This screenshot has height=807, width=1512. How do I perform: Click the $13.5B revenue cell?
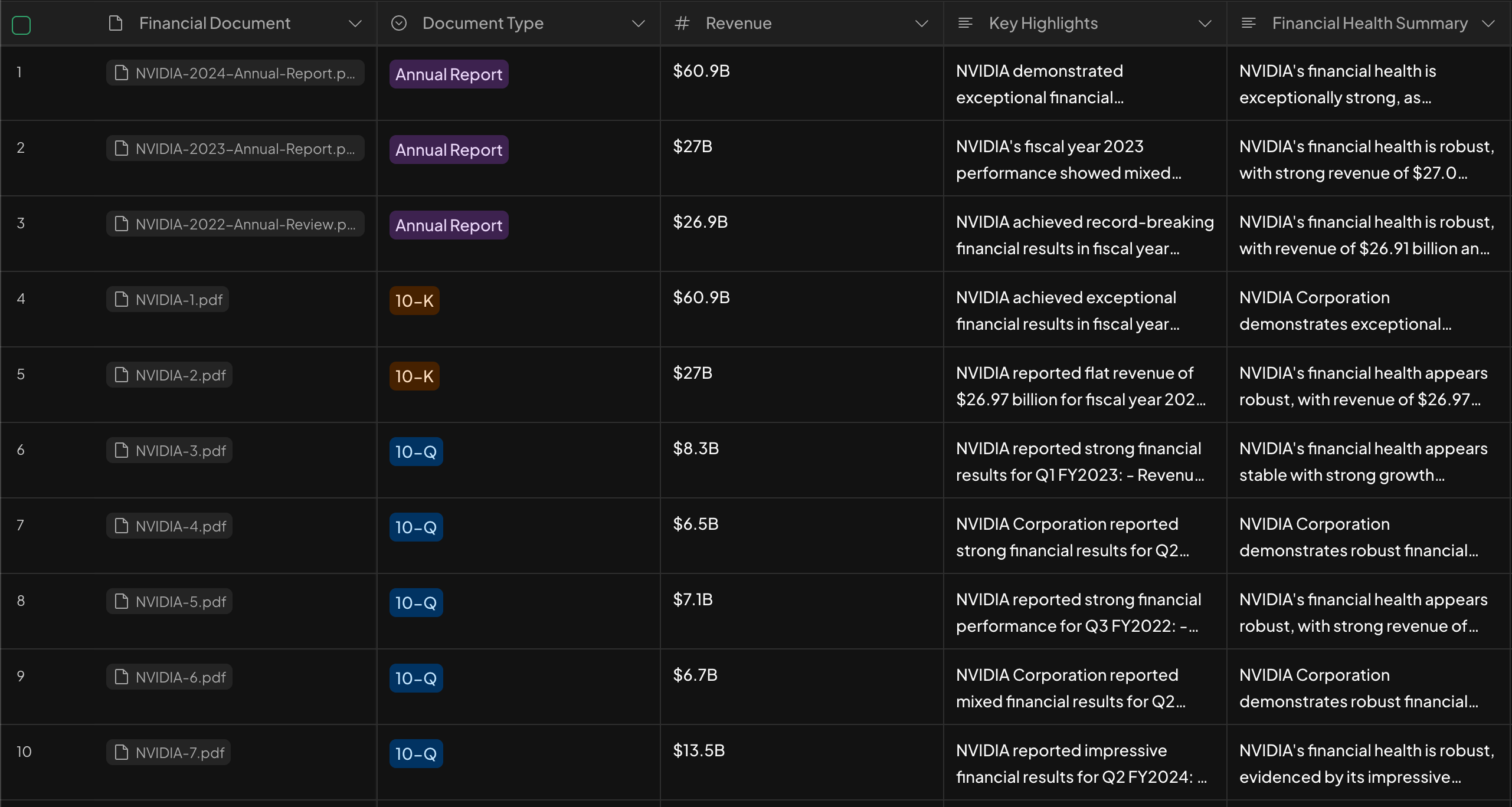click(x=699, y=751)
